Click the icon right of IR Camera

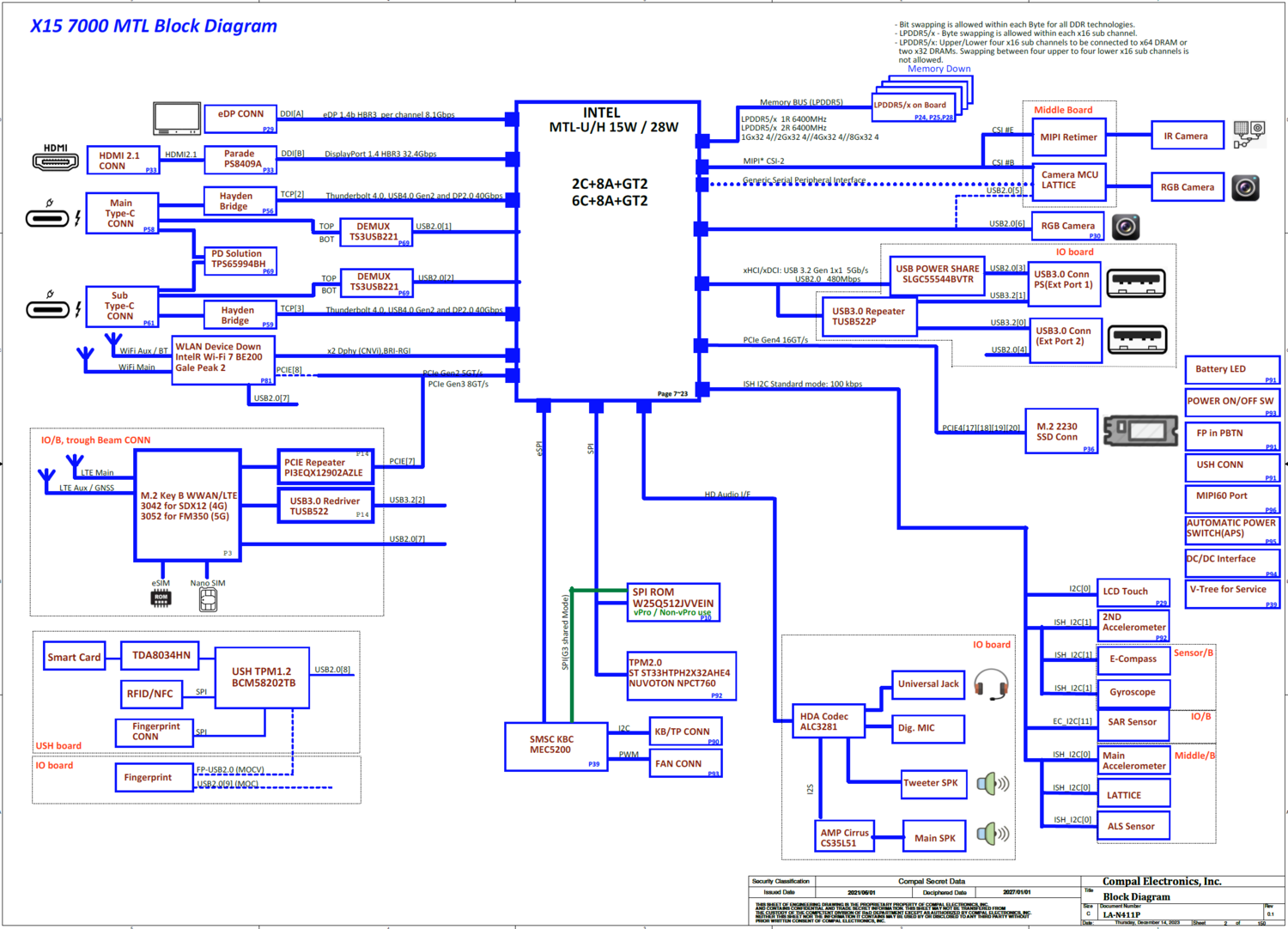coord(1249,134)
